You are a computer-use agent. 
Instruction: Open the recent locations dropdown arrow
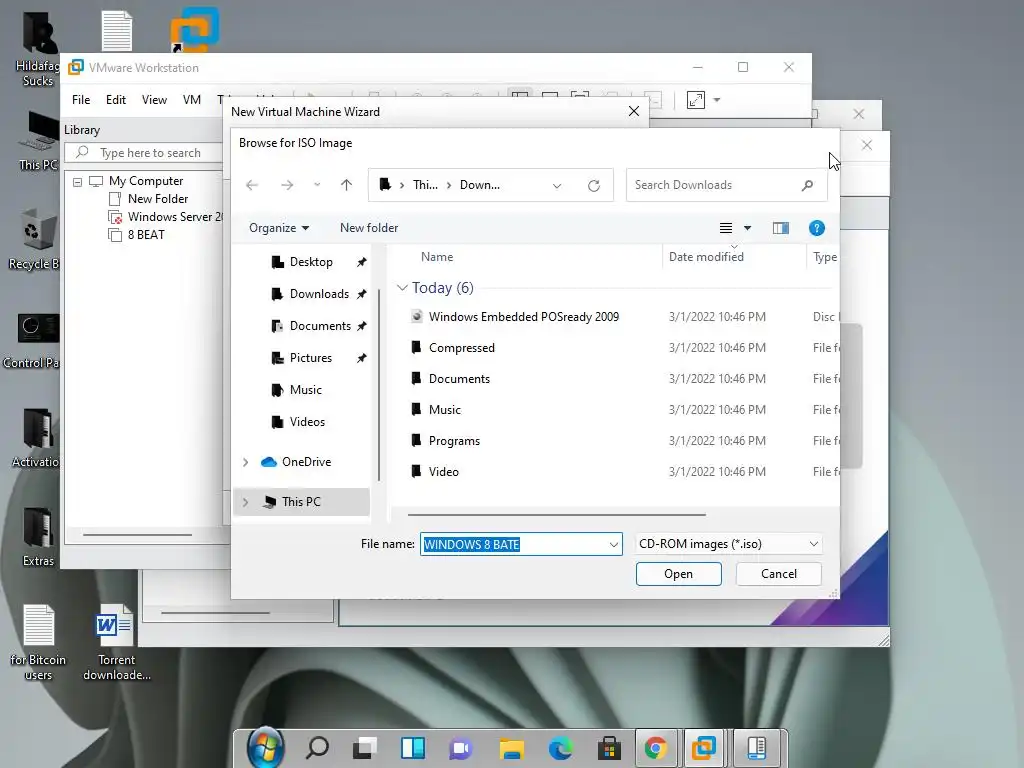(317, 185)
